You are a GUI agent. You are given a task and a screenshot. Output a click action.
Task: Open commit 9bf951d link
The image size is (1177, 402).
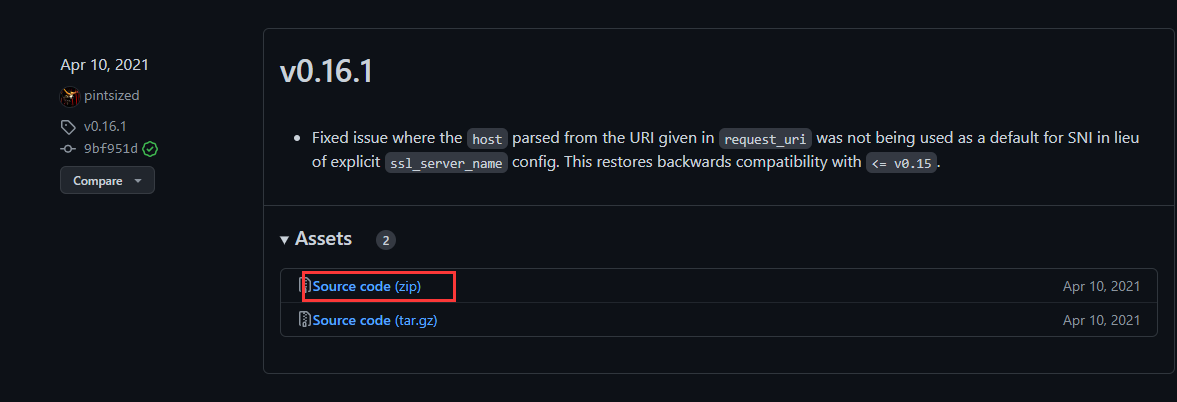coord(110,149)
